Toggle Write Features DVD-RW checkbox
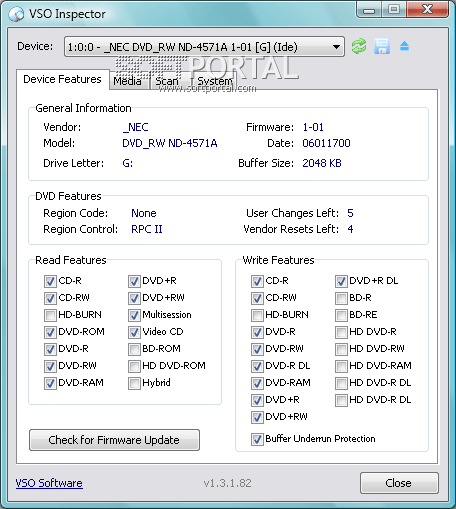456x509 pixels. coord(257,349)
